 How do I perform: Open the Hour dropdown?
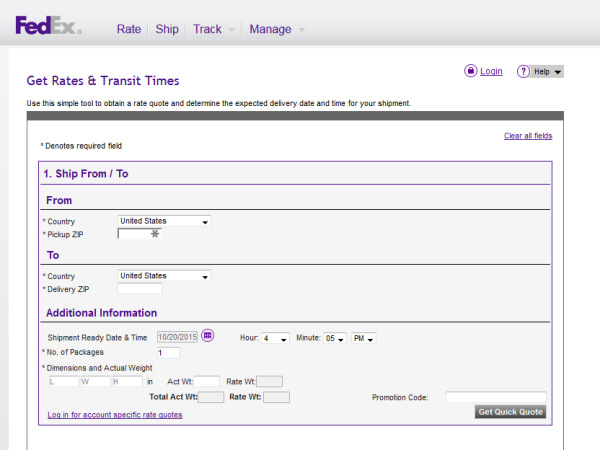(275, 338)
